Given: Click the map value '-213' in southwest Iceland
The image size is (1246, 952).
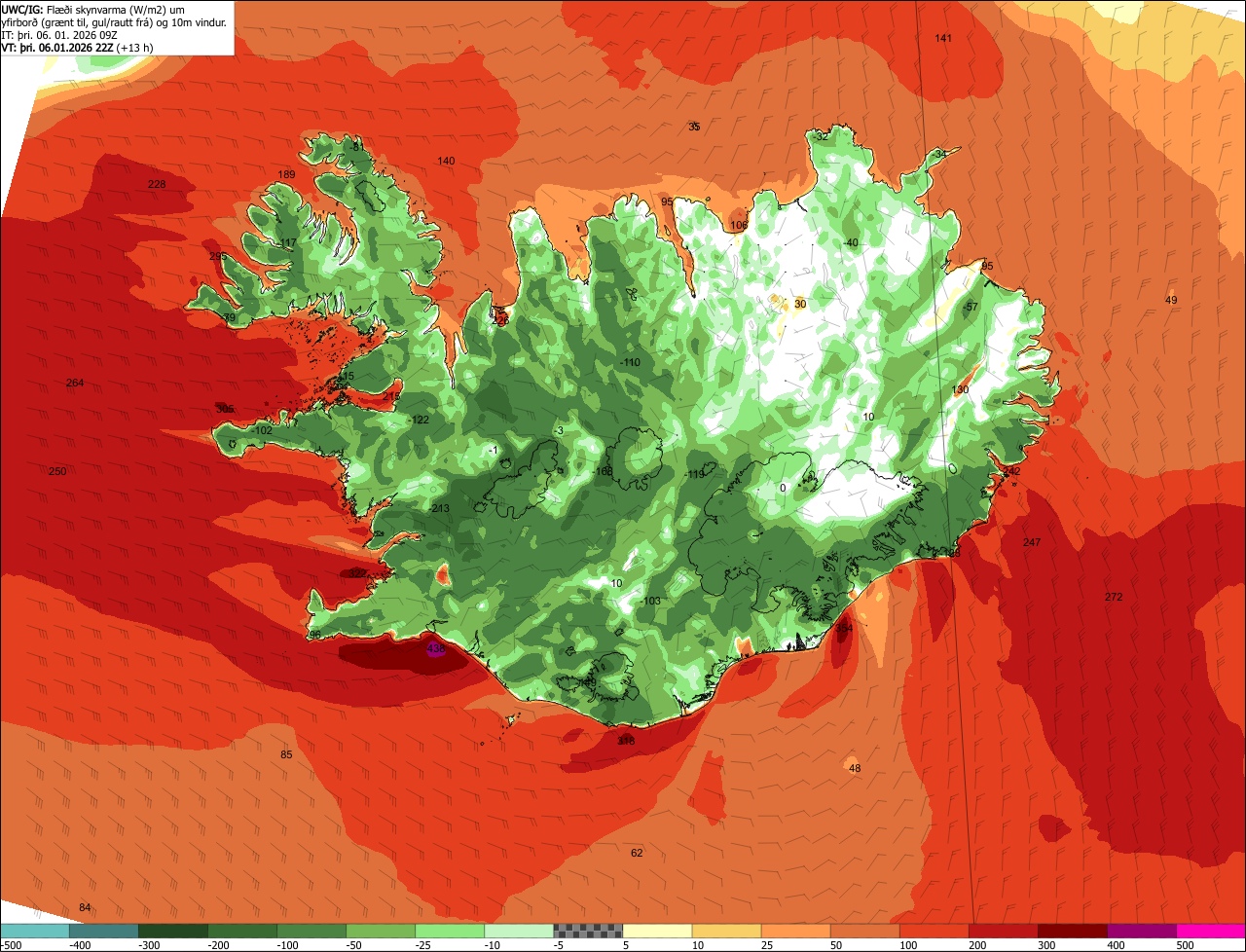Looking at the screenshot, I should click(439, 508).
